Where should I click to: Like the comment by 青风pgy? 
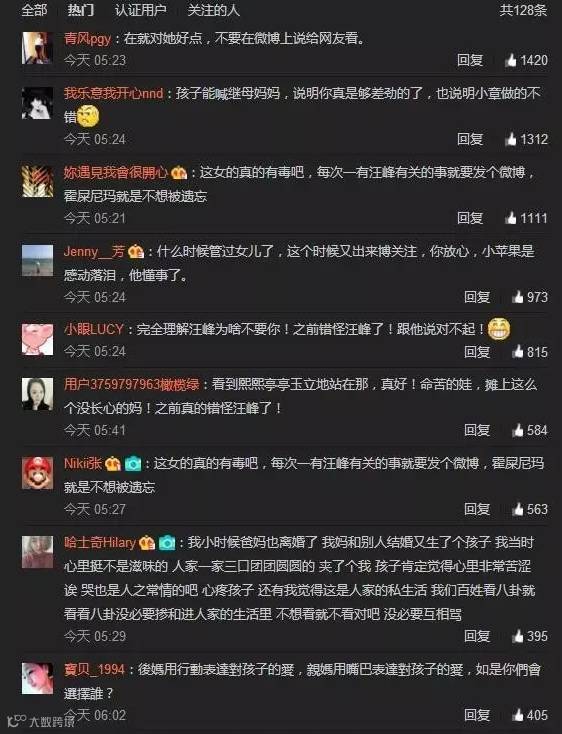[x=511, y=60]
